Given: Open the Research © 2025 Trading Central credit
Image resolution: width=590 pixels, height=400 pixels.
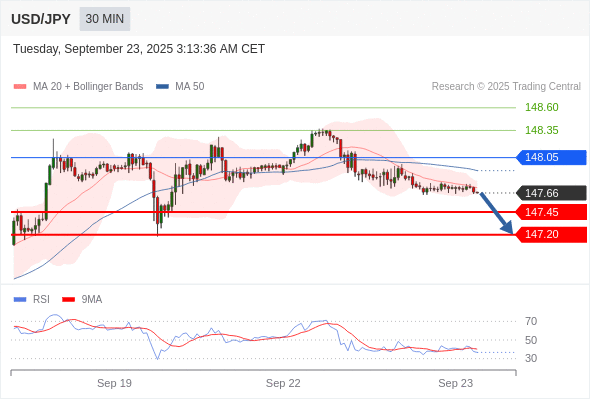Looking at the screenshot, I should [506, 87].
